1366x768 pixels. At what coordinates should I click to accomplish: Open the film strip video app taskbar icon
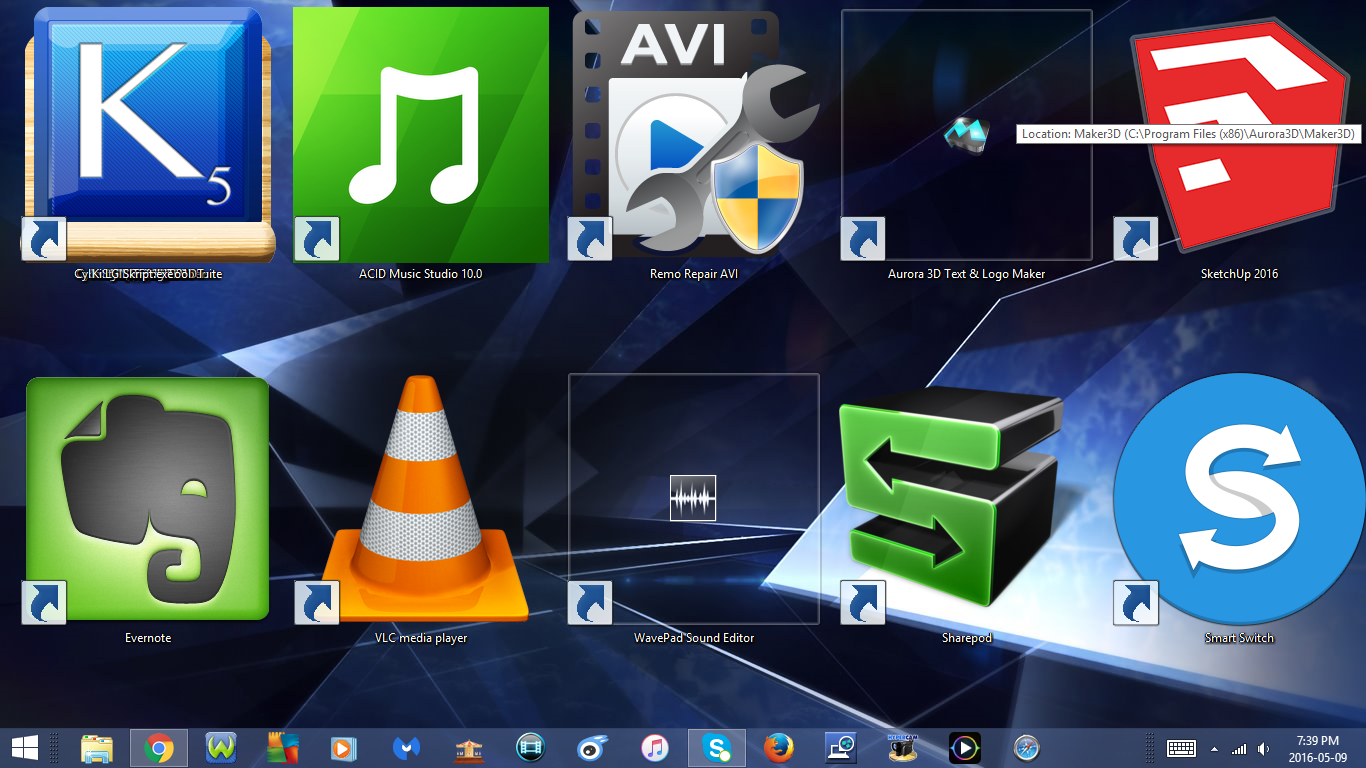point(531,748)
